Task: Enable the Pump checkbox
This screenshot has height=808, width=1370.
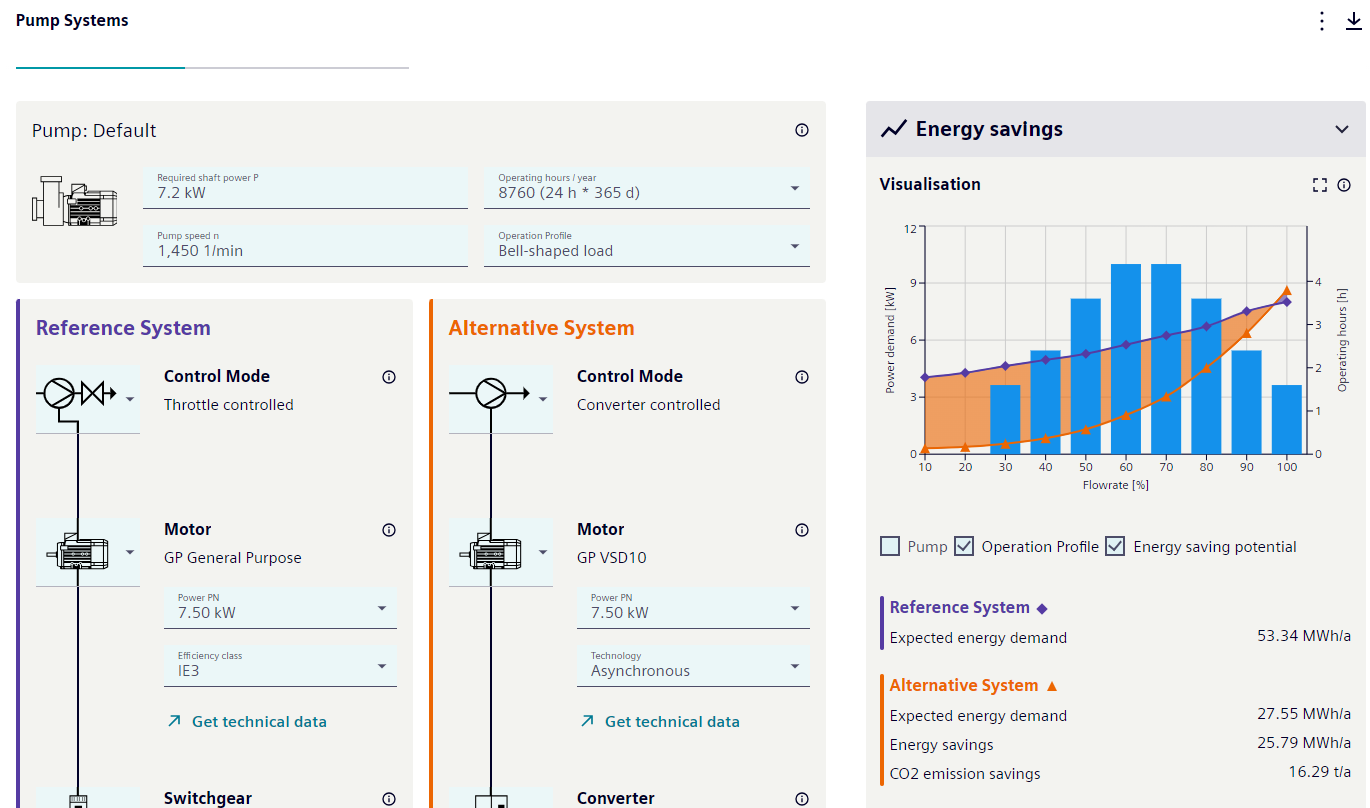Action: [890, 546]
